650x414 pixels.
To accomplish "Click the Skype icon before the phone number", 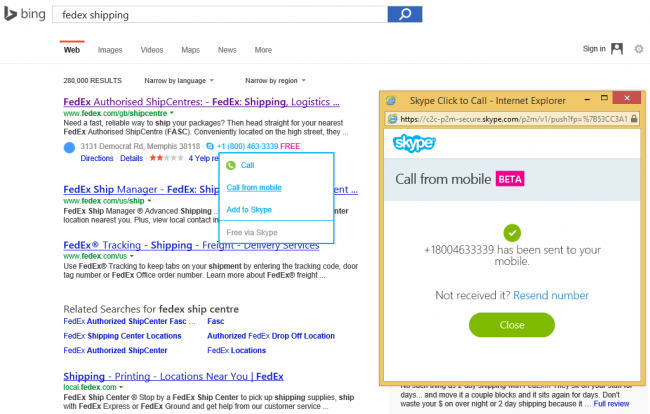I will 210,146.
